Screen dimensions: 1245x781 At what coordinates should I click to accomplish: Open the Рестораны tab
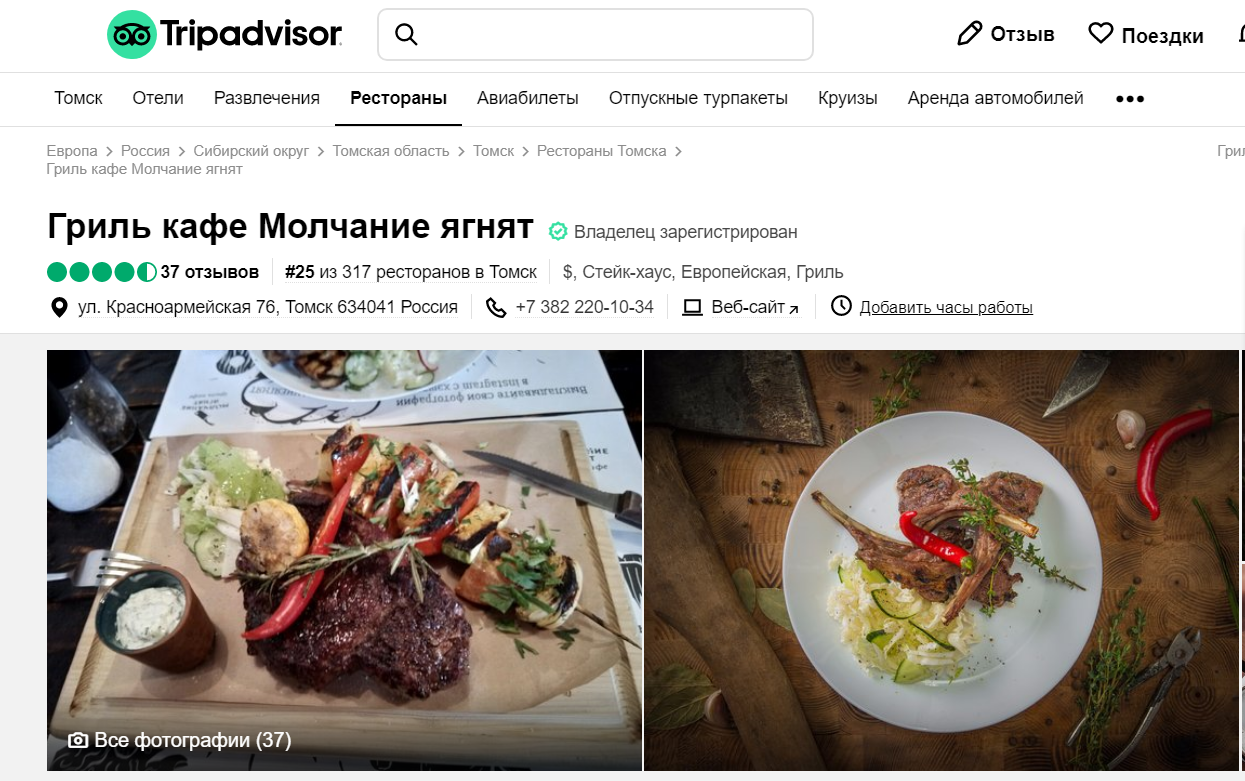(x=398, y=98)
